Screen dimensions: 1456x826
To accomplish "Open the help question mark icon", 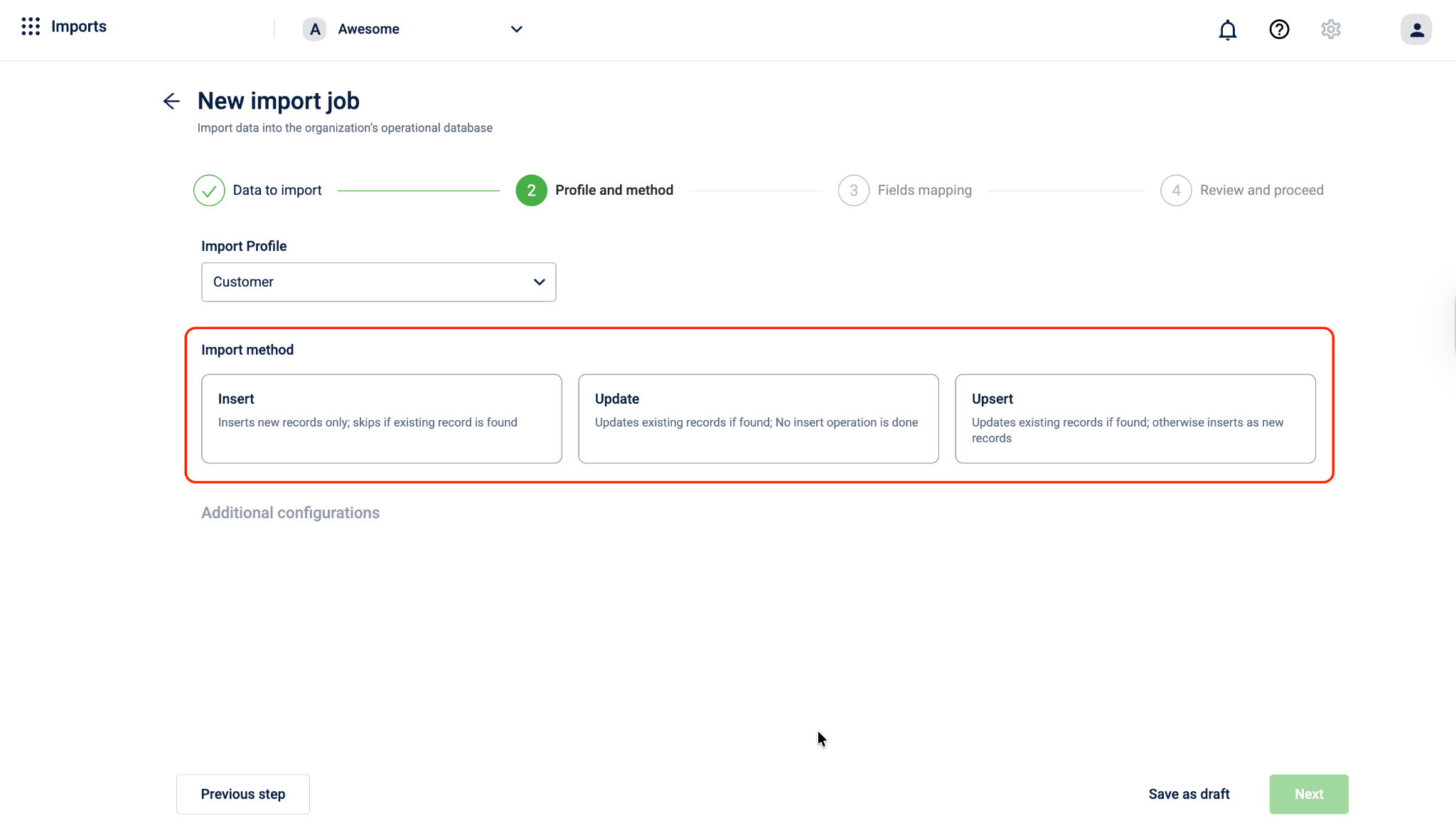I will [1279, 30].
